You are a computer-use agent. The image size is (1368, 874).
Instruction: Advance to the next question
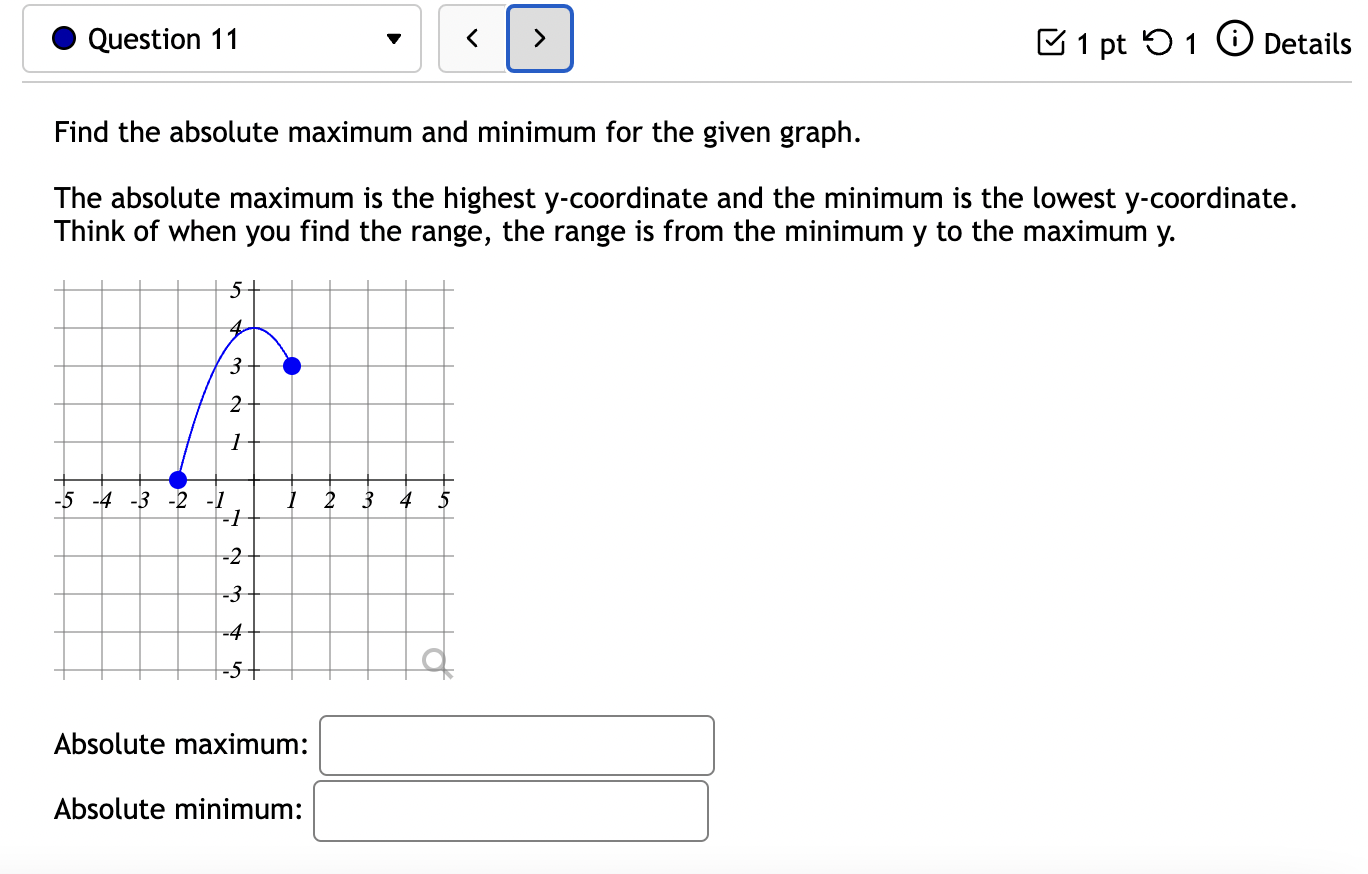tap(539, 38)
